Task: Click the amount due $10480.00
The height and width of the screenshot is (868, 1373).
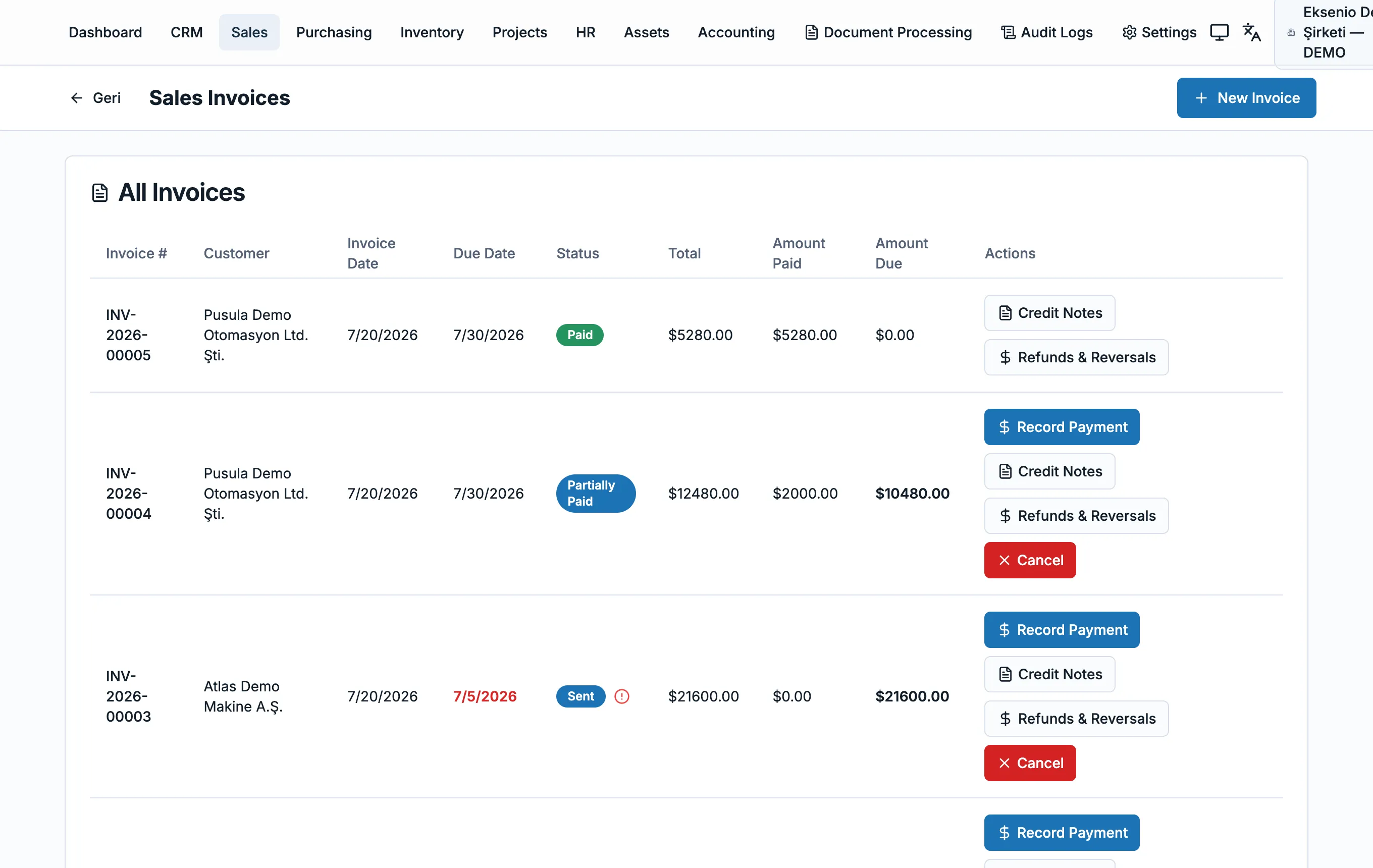Action: (x=912, y=494)
